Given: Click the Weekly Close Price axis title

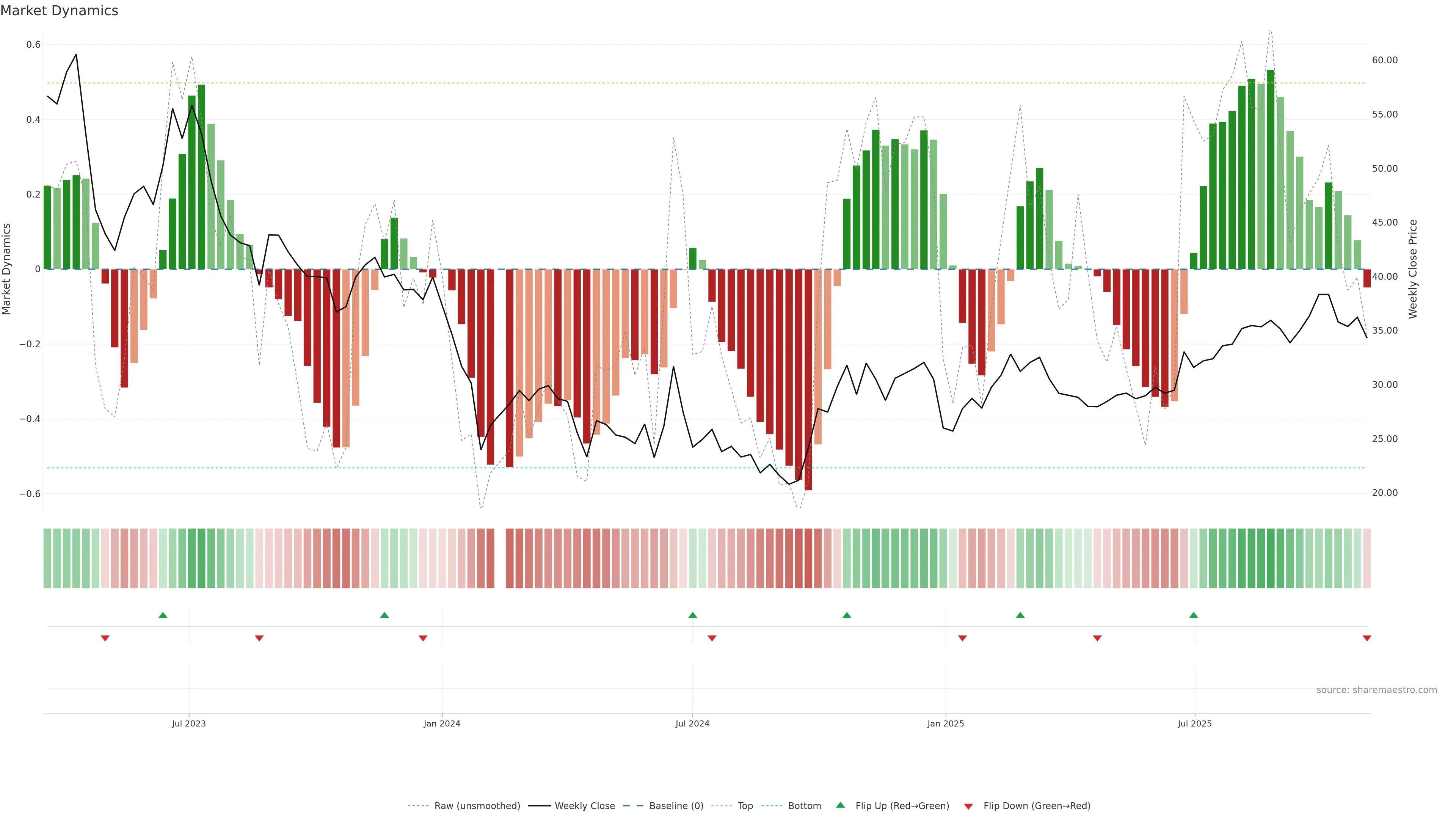Looking at the screenshot, I should pos(1413,269).
